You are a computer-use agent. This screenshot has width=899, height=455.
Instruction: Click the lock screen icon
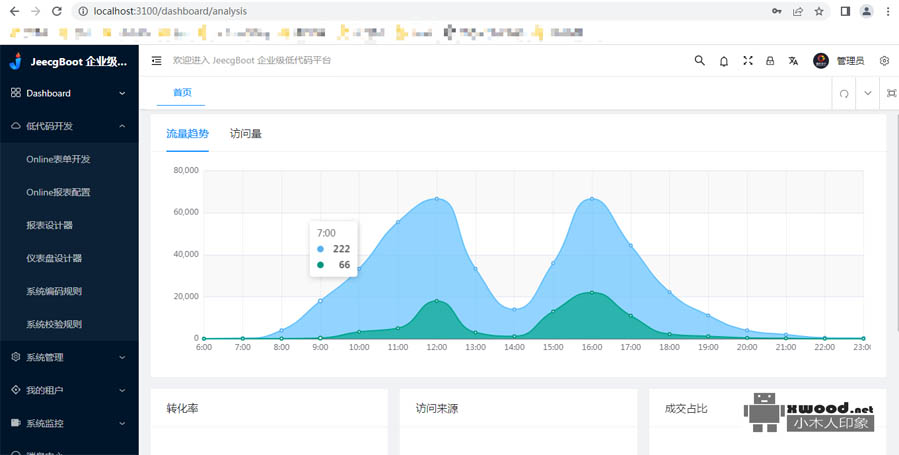click(770, 61)
